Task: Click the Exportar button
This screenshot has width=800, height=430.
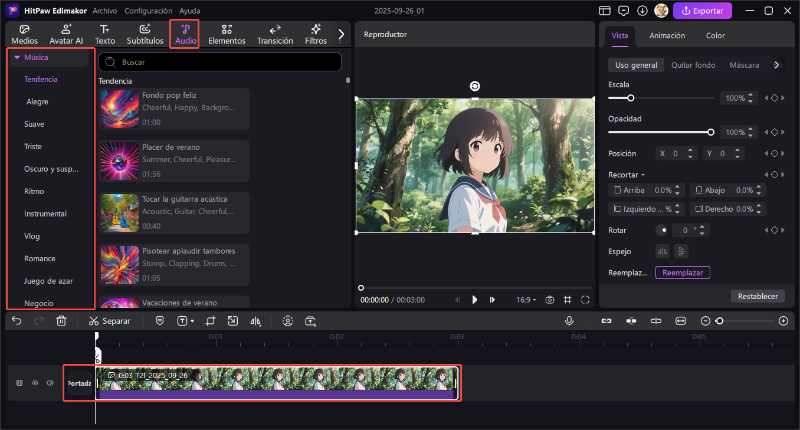Action: tap(703, 11)
